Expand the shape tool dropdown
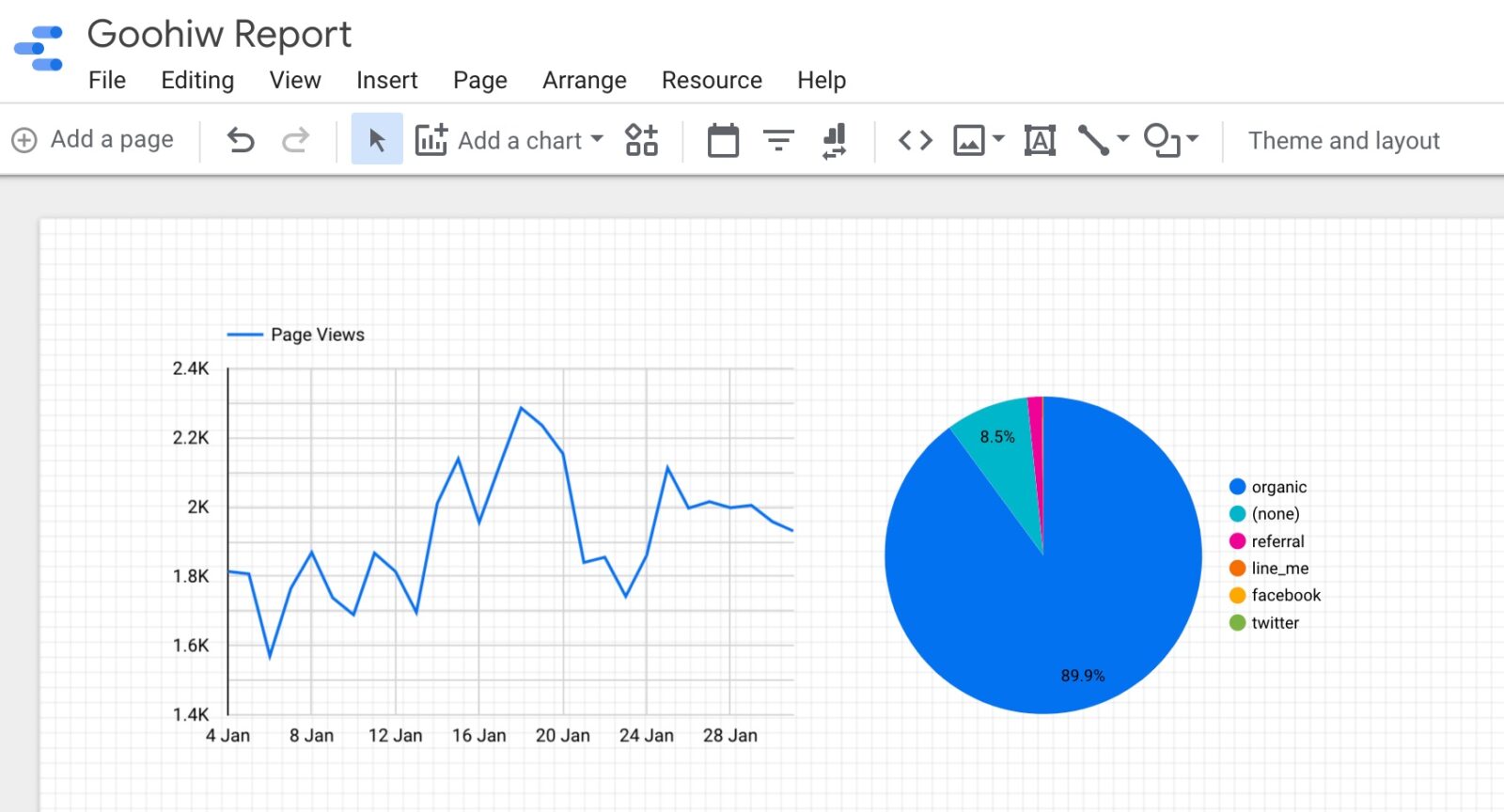Screen dimensions: 1504x812 point(1193,139)
